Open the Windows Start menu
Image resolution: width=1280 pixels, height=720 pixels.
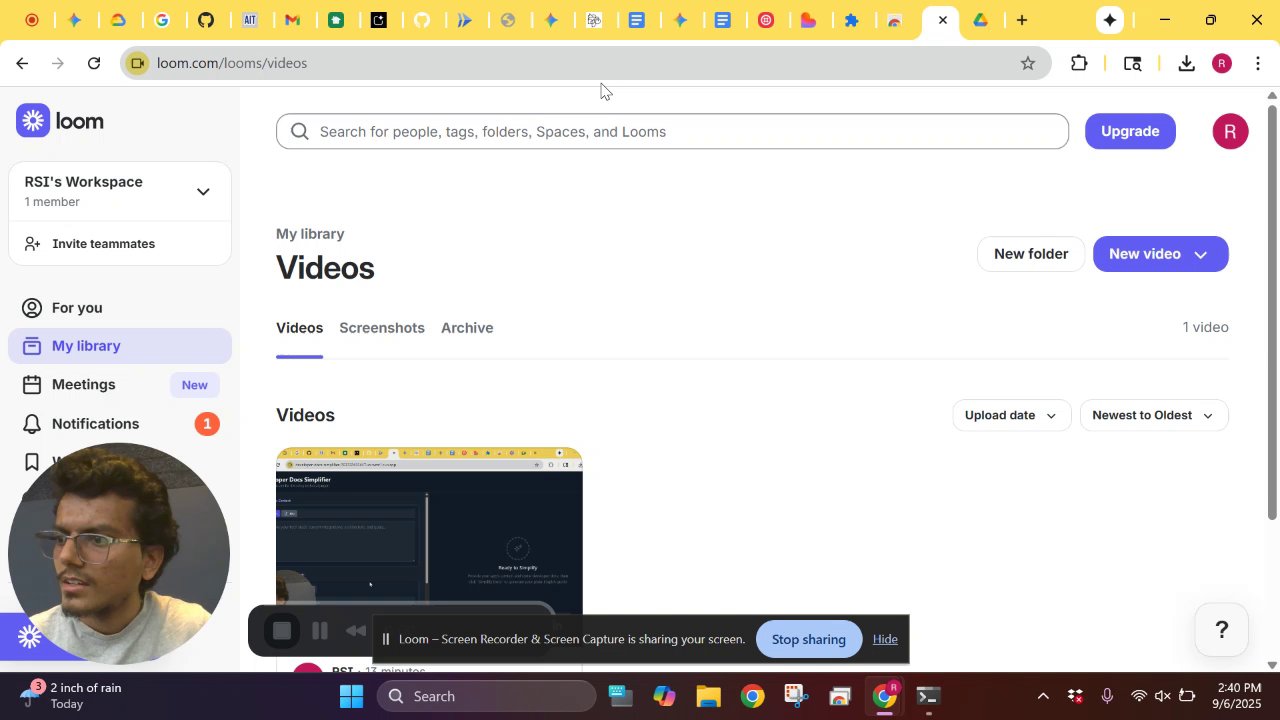click(351, 696)
